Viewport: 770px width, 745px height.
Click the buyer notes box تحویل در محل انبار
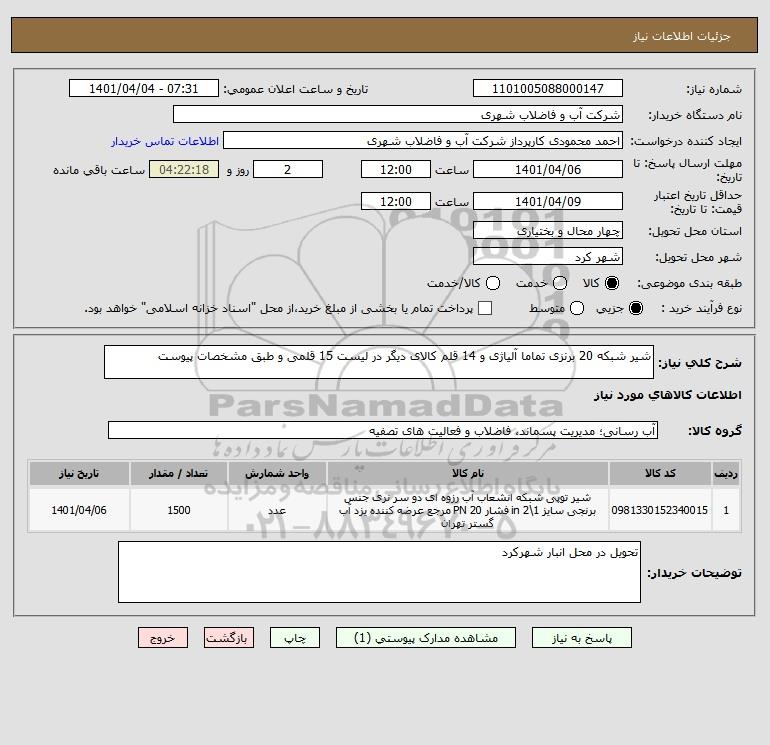tap(379, 572)
